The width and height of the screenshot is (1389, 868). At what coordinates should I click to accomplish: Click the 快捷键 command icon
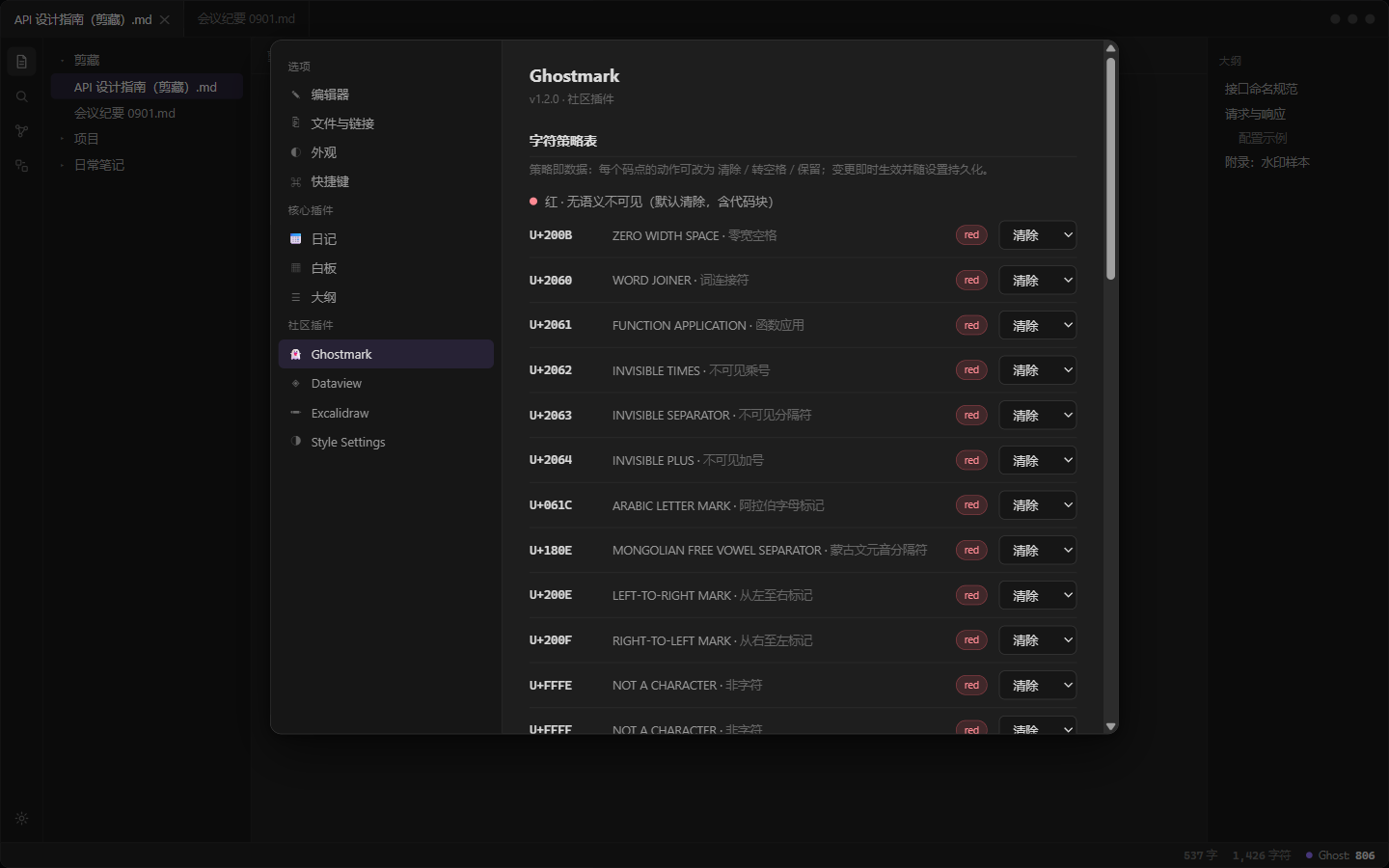[295, 181]
